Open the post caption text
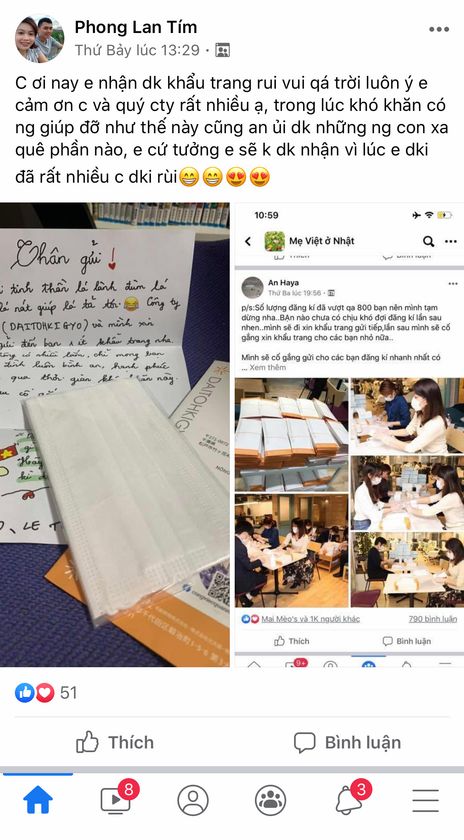 (x=230, y=130)
